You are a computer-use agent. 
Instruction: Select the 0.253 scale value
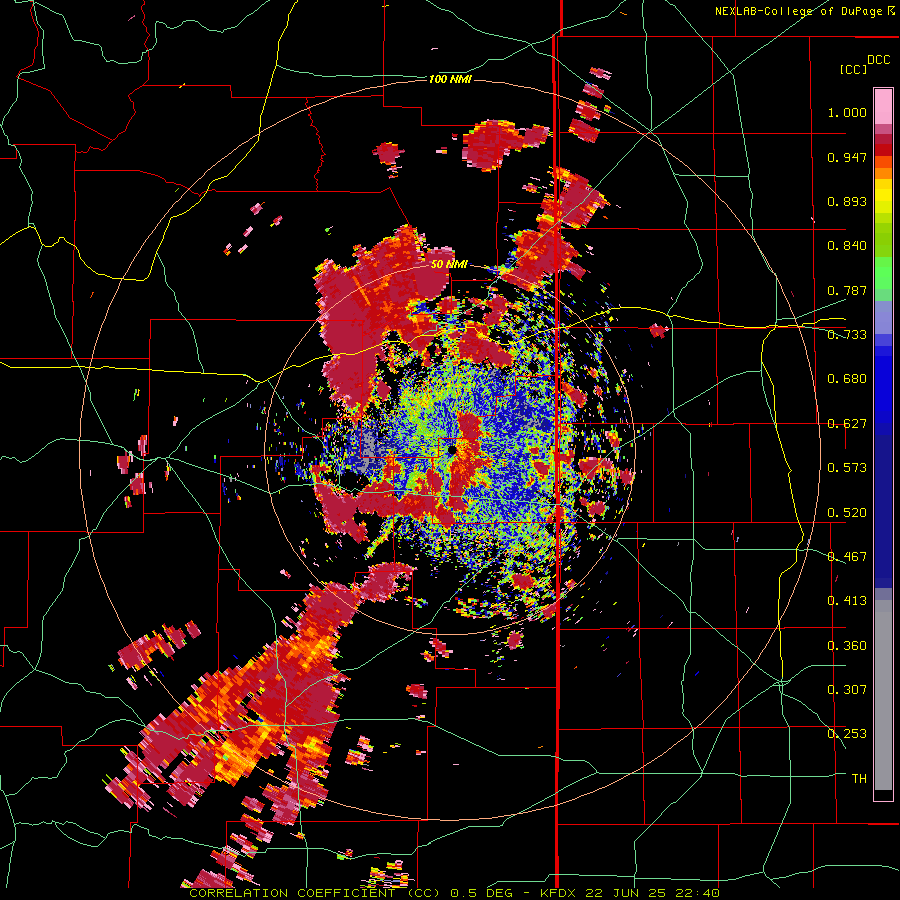point(847,734)
